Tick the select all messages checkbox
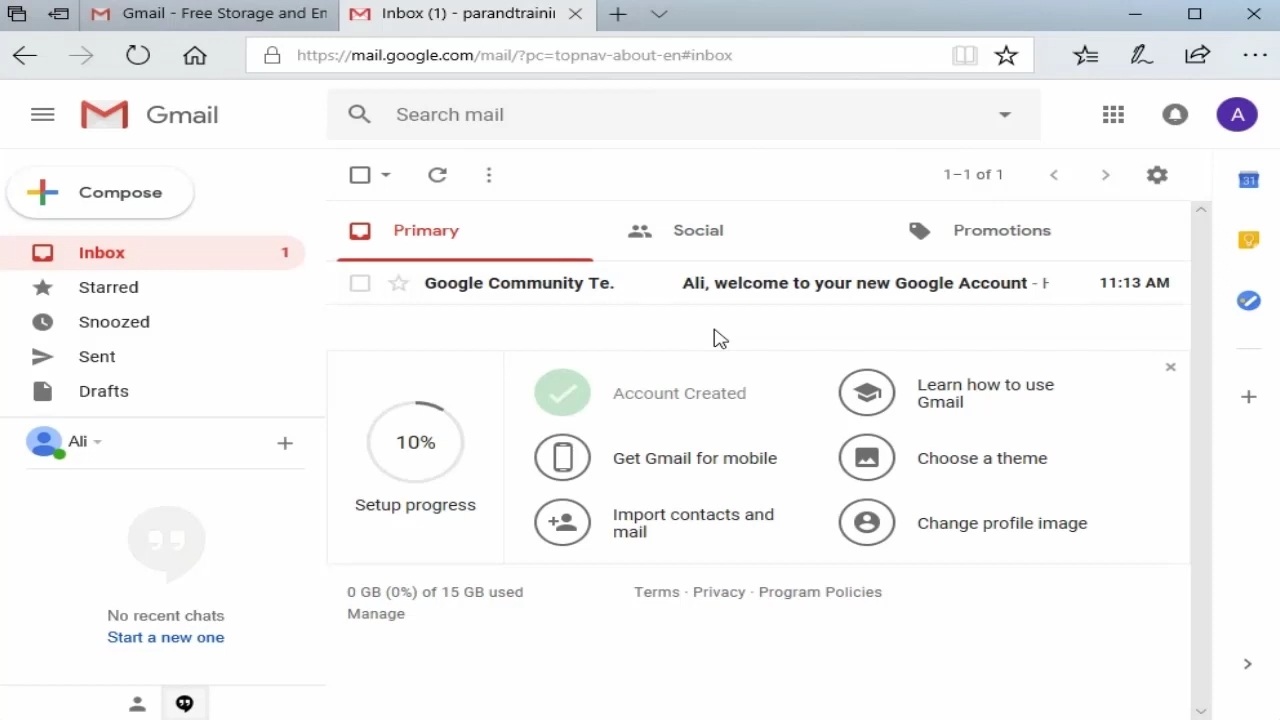The height and width of the screenshot is (720, 1280). tap(360, 175)
